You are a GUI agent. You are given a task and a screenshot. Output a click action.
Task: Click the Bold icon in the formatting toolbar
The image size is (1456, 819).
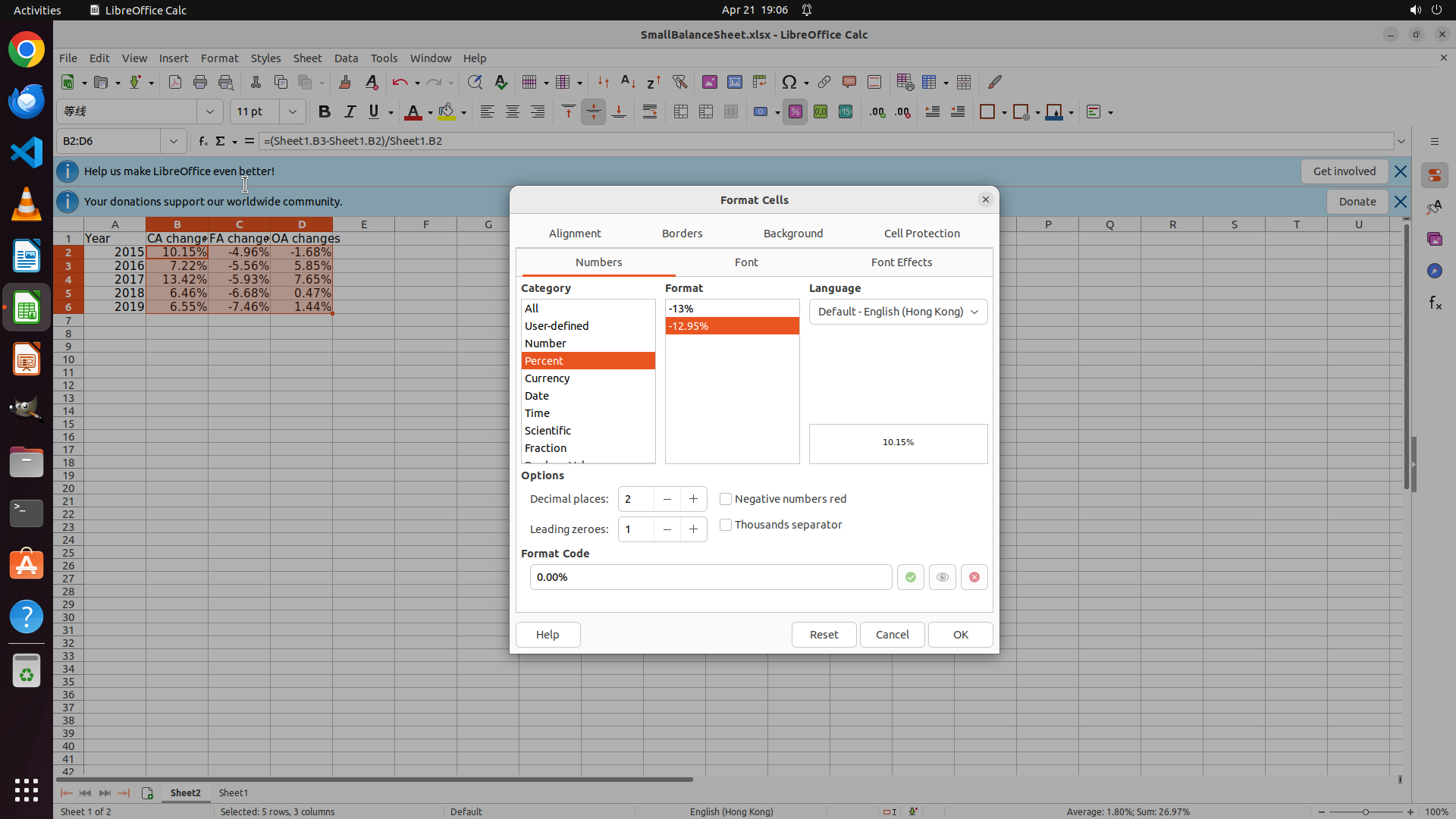[325, 111]
